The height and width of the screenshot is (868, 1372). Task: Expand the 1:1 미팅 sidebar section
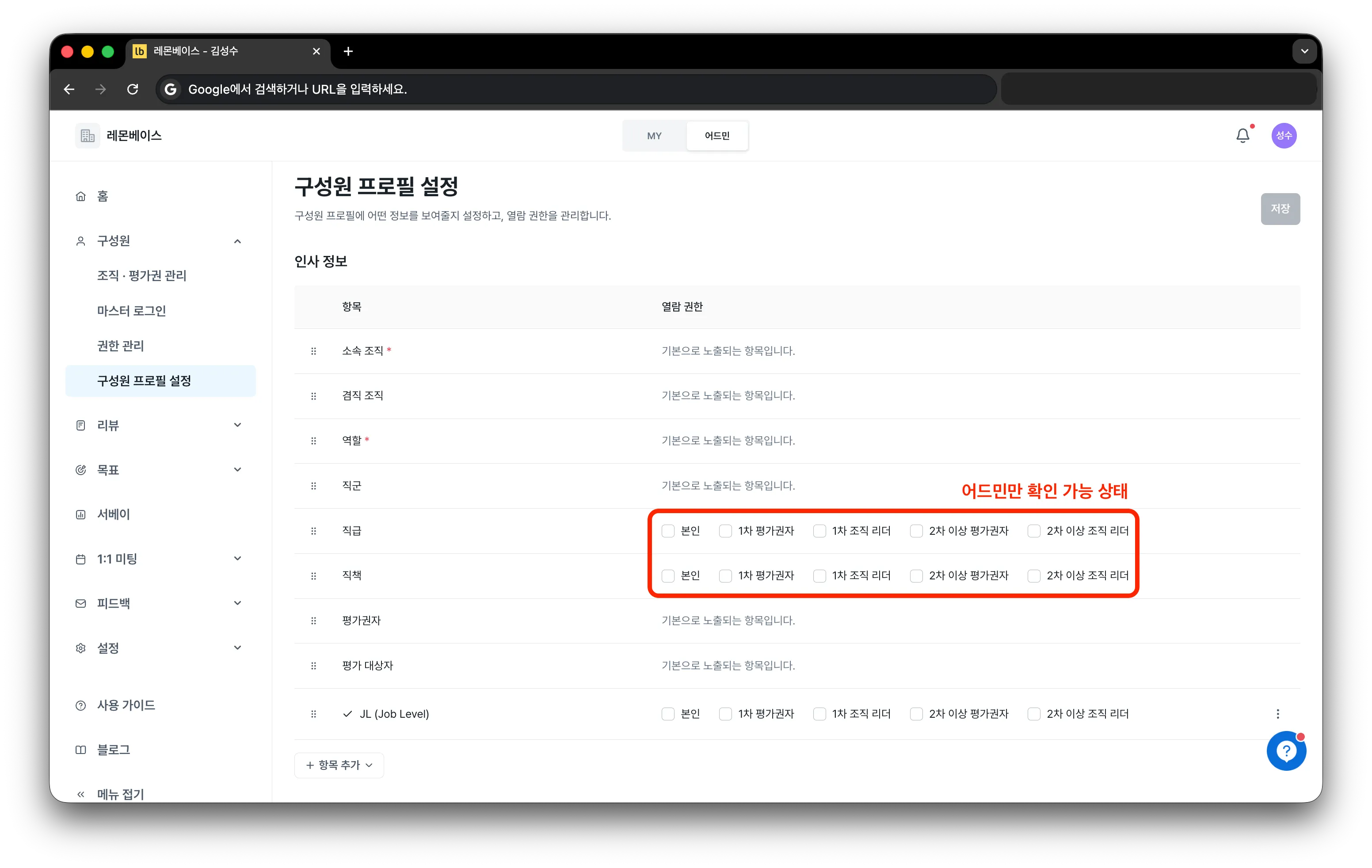tap(238, 558)
